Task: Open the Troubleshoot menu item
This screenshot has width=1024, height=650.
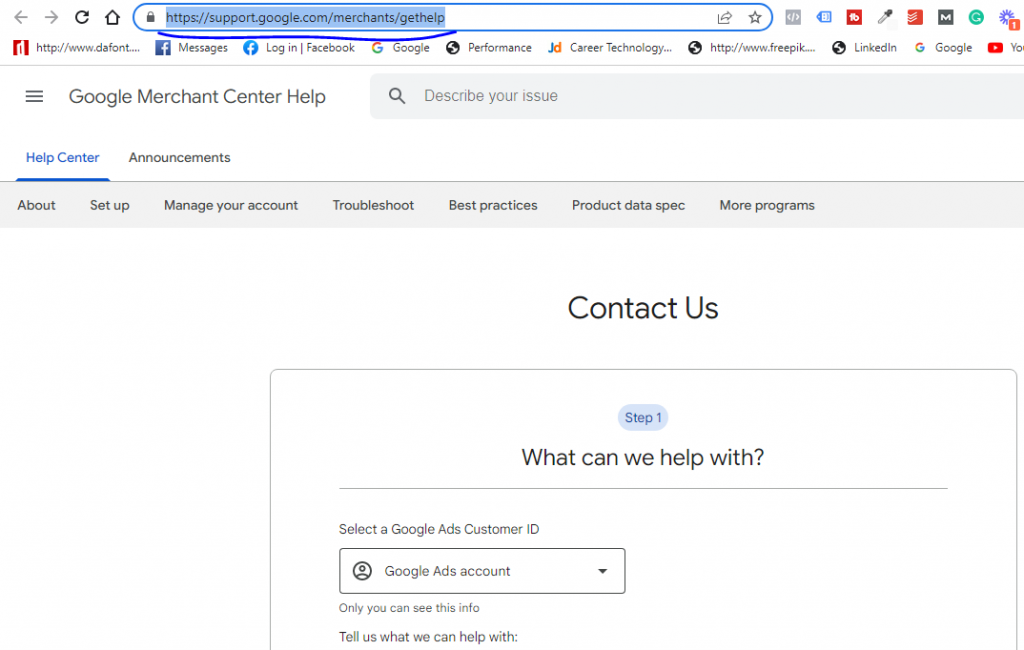Action: [374, 205]
